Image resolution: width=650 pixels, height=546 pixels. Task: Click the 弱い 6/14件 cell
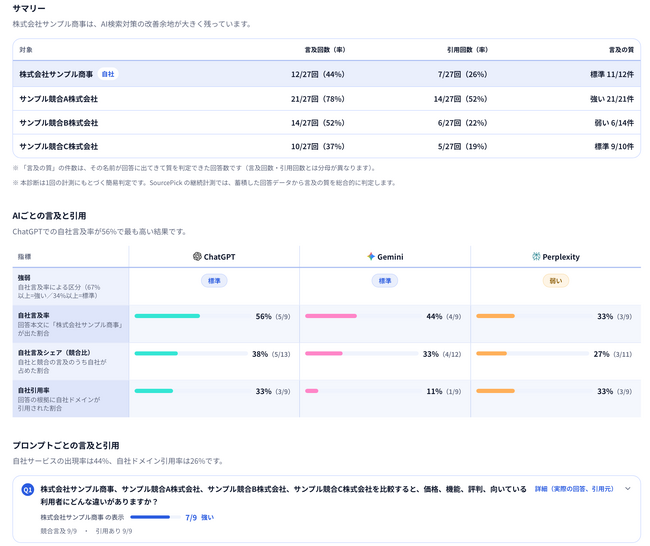[x=614, y=123]
